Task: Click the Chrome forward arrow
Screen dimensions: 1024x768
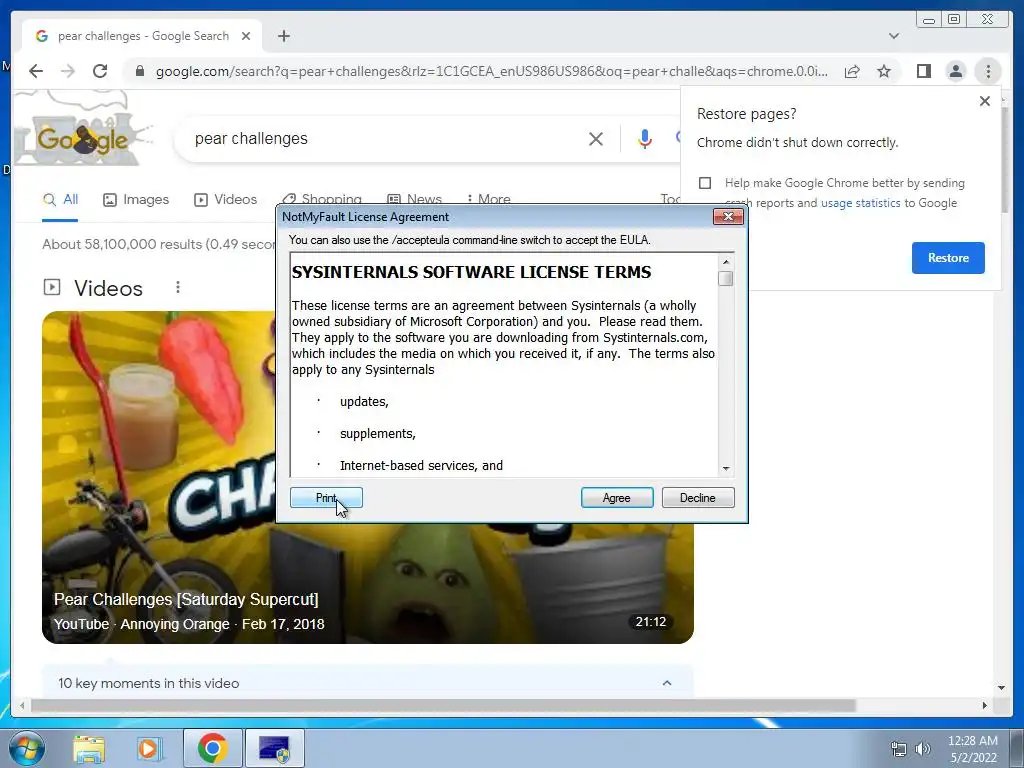Action: tap(68, 71)
